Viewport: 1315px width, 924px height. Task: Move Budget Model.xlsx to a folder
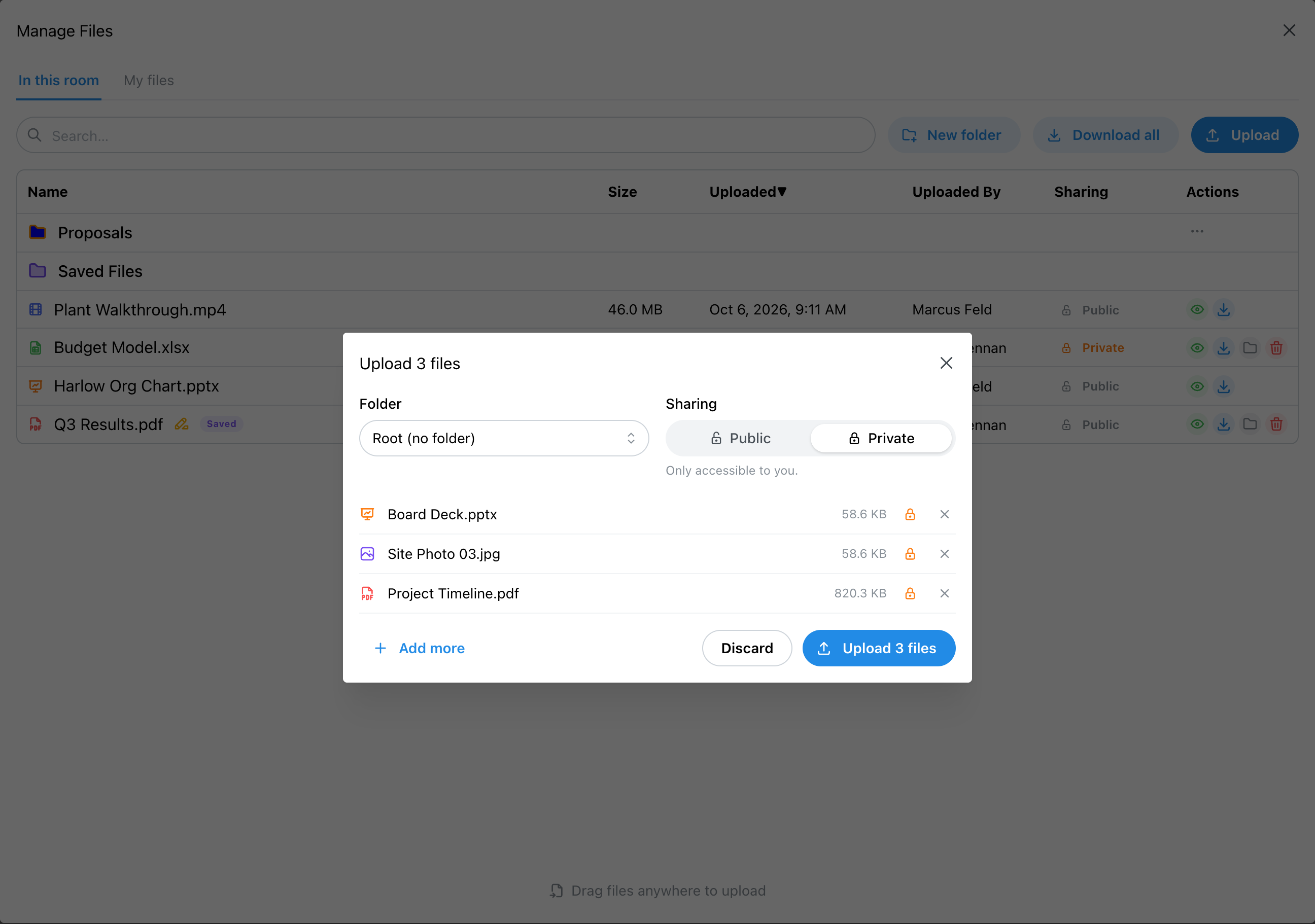tap(1250, 347)
